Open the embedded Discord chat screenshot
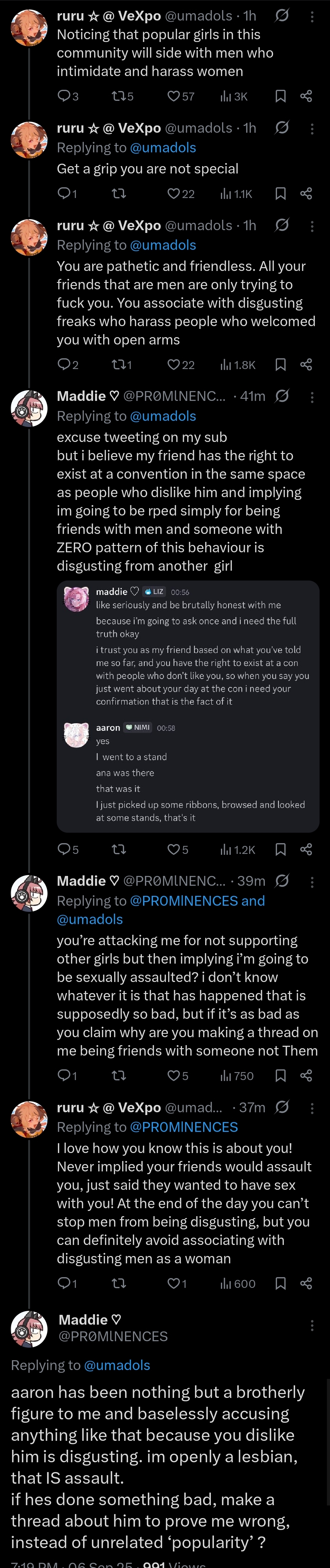This screenshot has height=1568, width=330. point(188,706)
